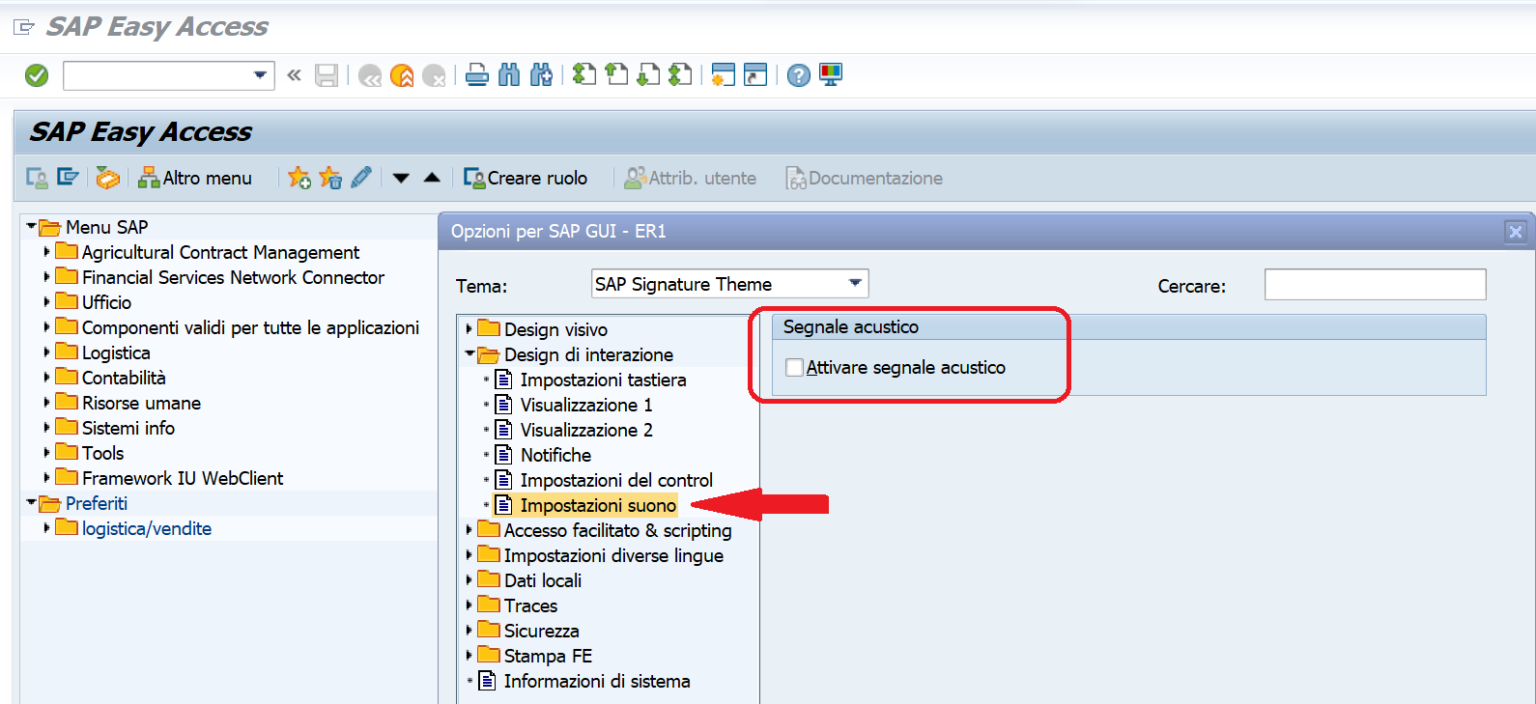Image resolution: width=1536 pixels, height=704 pixels.
Task: Click the Creare ruolo button
Action: 524,178
